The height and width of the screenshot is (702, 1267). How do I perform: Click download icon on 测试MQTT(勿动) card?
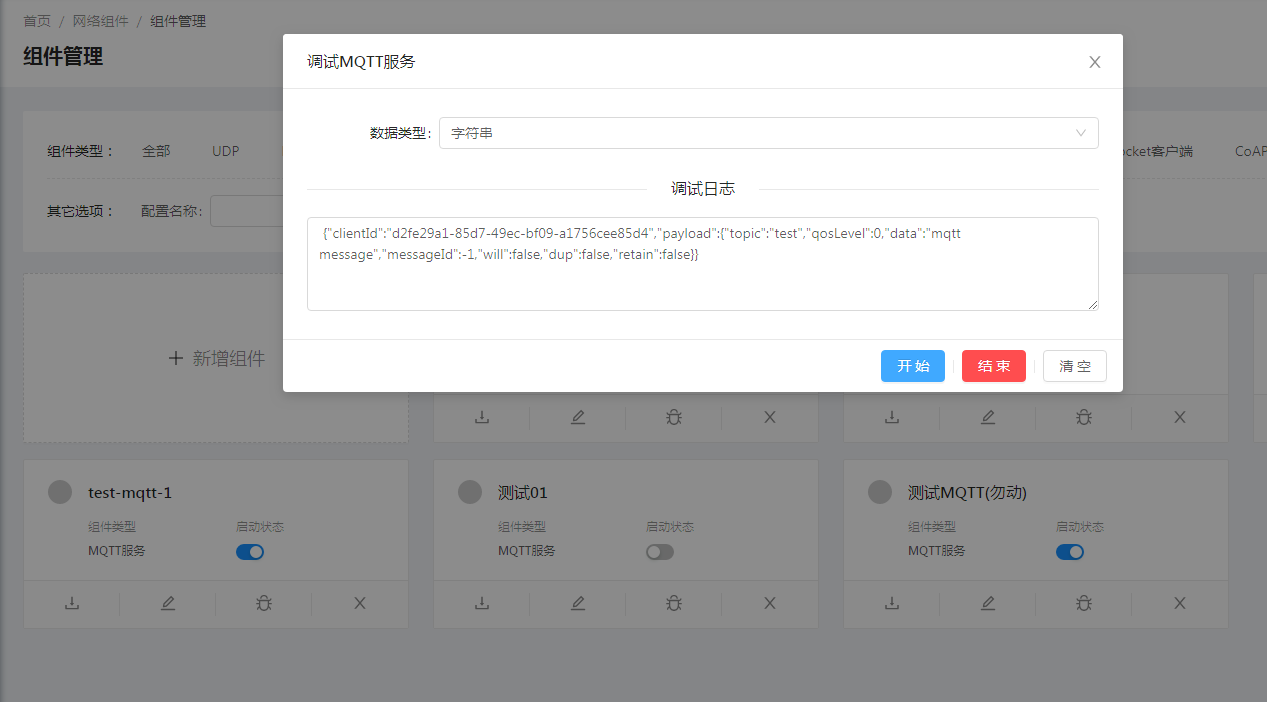click(x=892, y=603)
